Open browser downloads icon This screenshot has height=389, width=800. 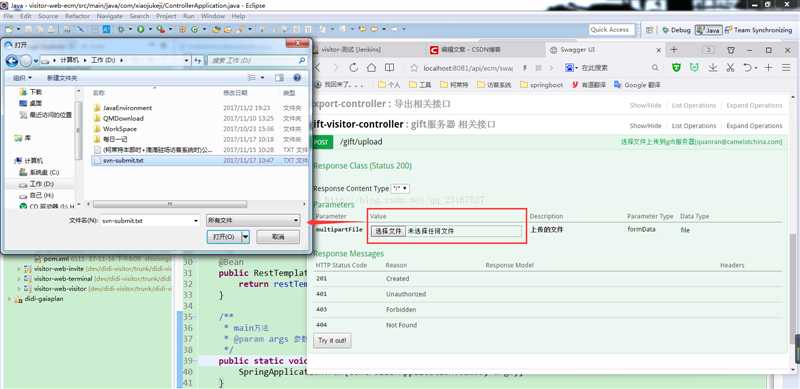point(712,67)
